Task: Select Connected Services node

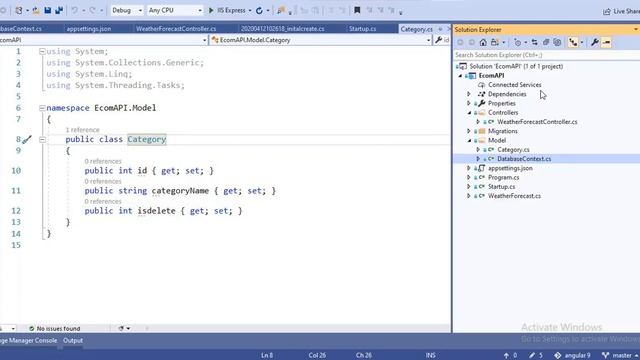Action: pos(514,85)
